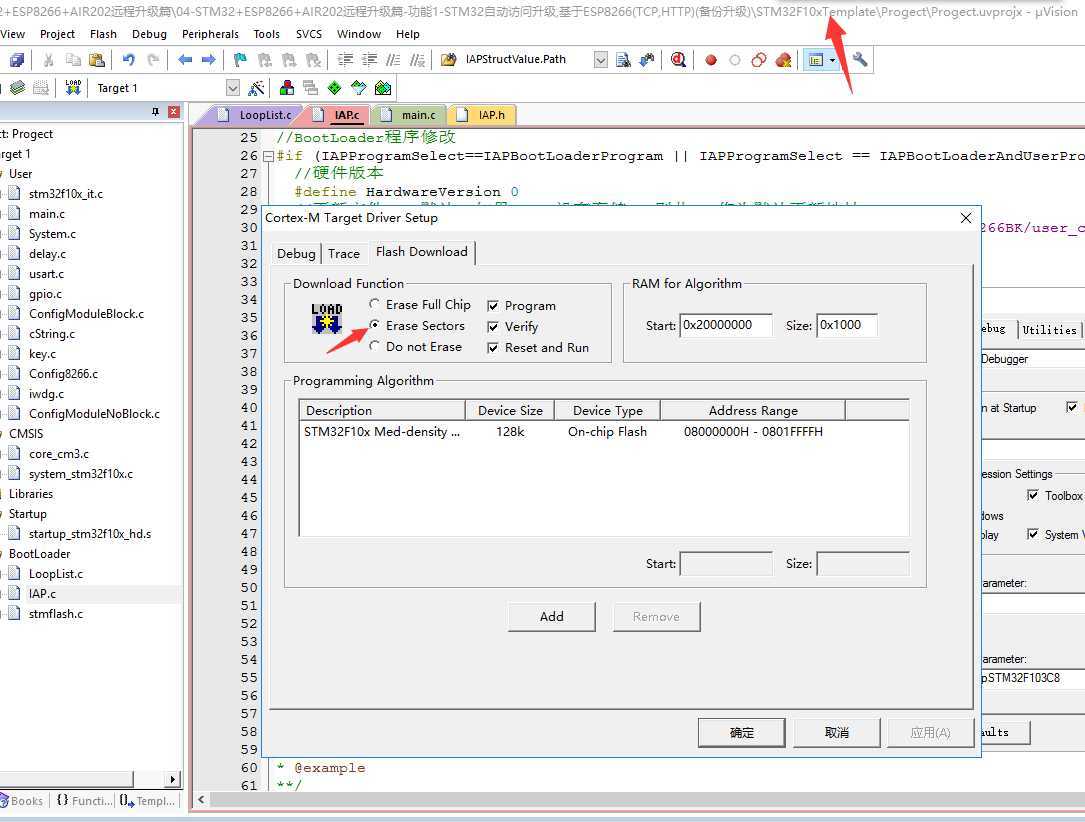Screen dimensions: 1085x822
Task: Start the debug session icon
Action: point(678,60)
